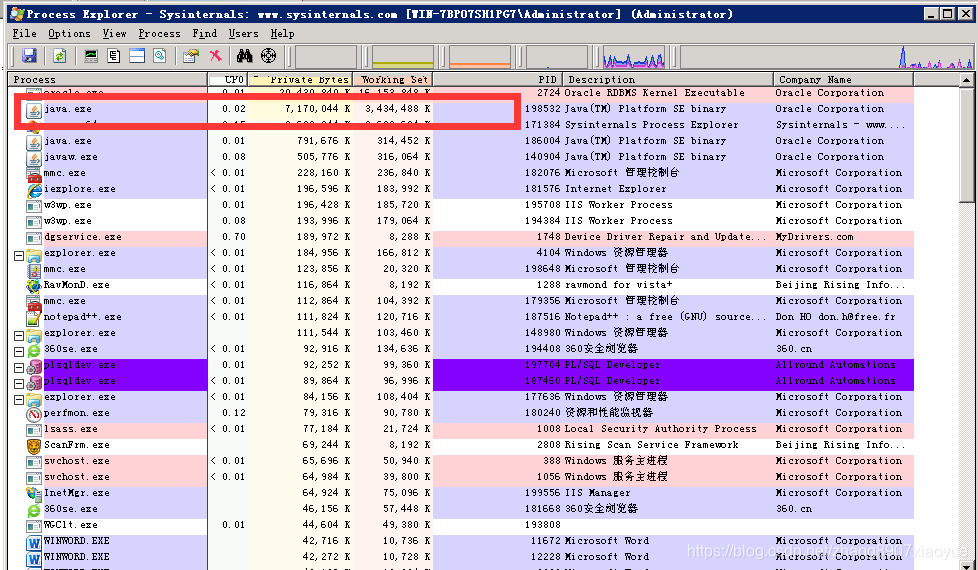Click the 'ravmond for vista+' description

coord(618,285)
